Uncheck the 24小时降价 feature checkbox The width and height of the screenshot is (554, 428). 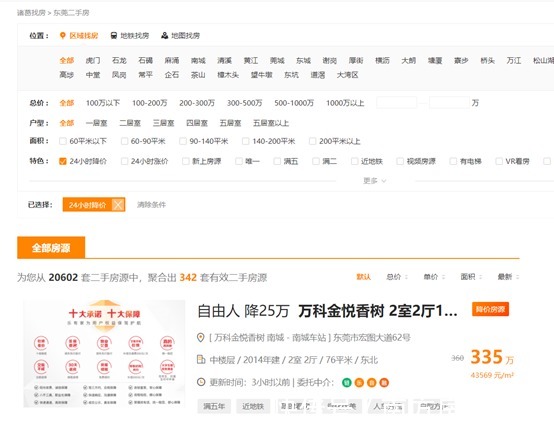pos(63,162)
